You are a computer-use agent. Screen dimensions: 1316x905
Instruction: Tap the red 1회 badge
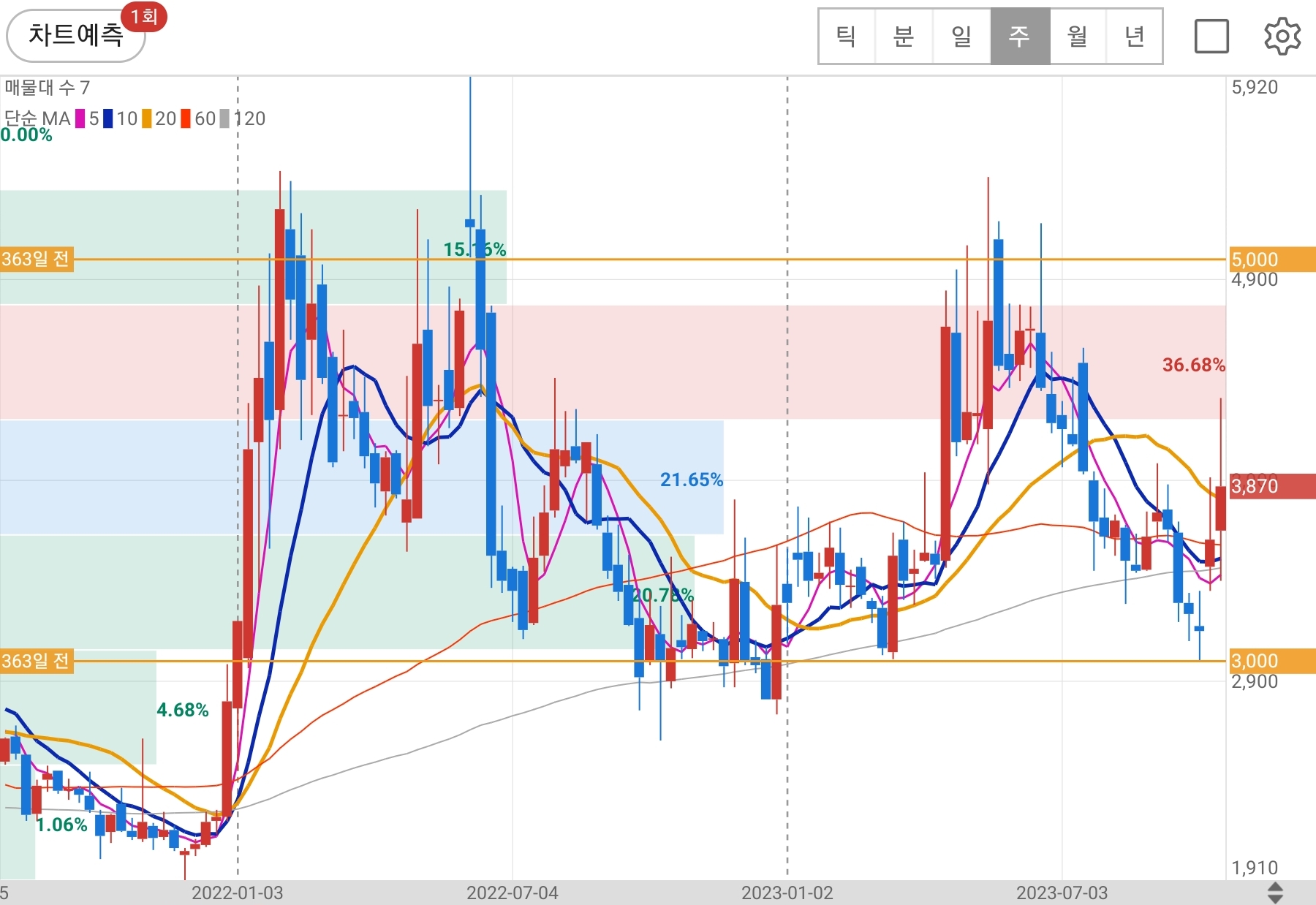click(x=144, y=16)
